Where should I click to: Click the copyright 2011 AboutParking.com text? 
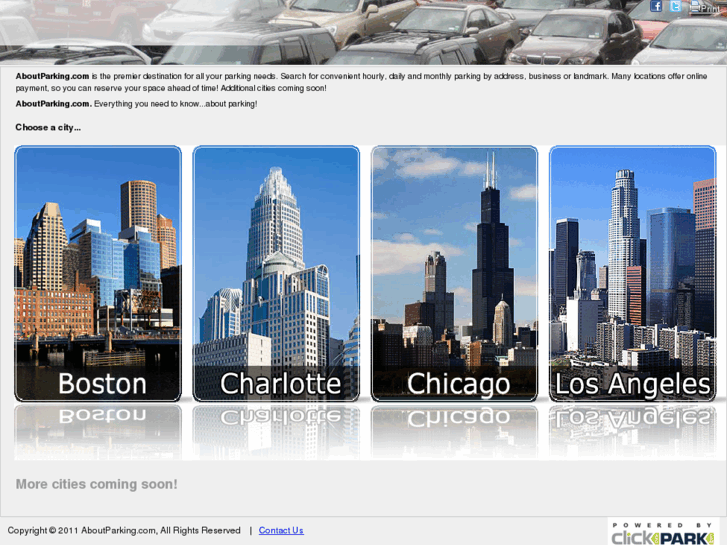tap(124, 530)
